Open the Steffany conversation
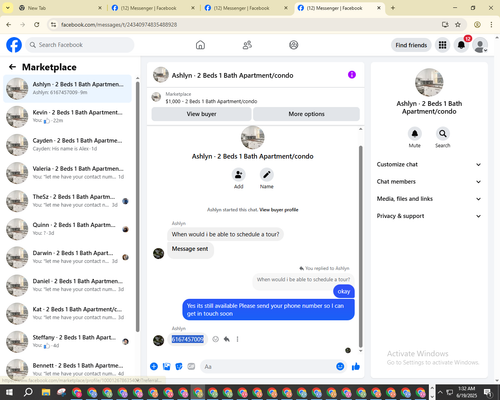Viewport: 500px width, 400px height. 67,341
